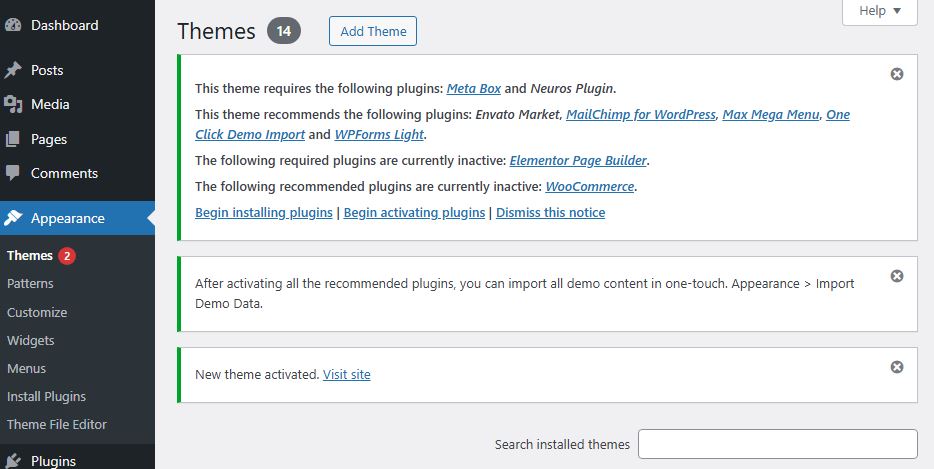The image size is (934, 469).
Task: Click the Posts pushpin icon
Action: click(x=13, y=70)
